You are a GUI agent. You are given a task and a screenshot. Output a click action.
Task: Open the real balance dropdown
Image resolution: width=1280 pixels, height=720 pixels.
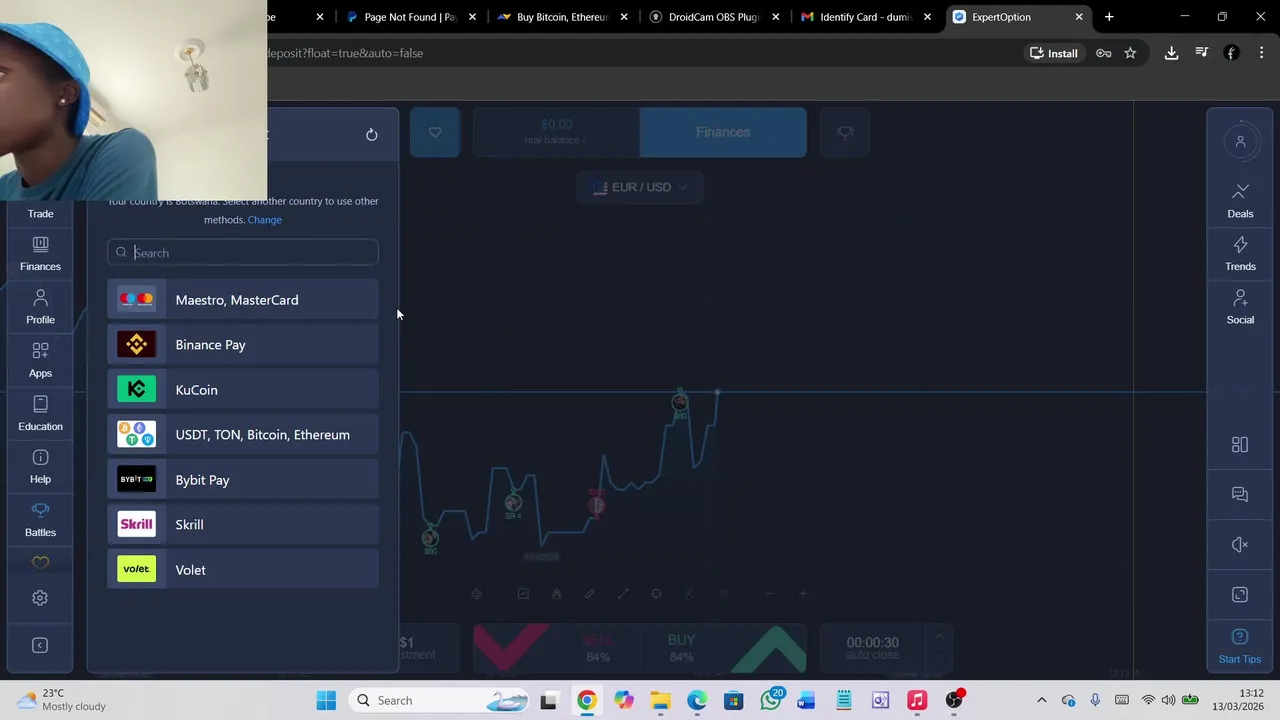click(x=556, y=132)
